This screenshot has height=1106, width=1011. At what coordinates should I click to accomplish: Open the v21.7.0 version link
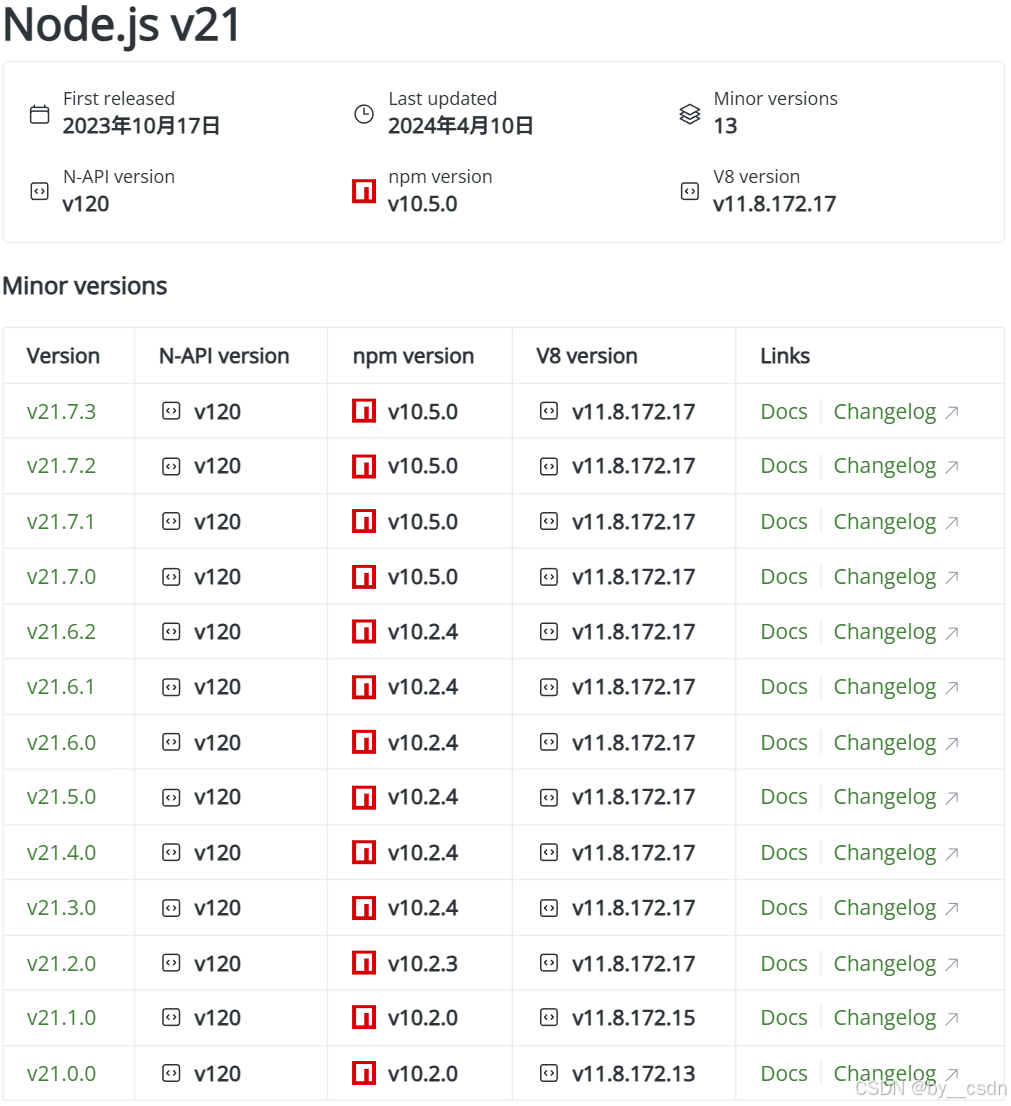[x=61, y=577]
